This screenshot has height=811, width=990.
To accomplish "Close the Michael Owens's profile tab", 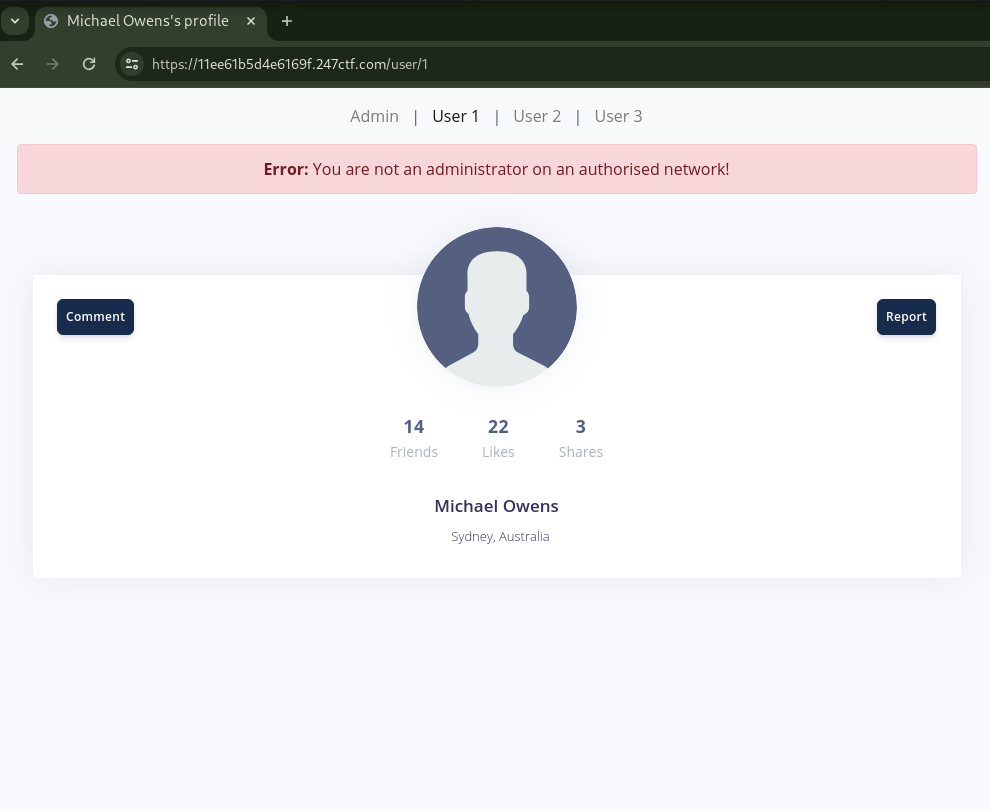I will tap(251, 21).
